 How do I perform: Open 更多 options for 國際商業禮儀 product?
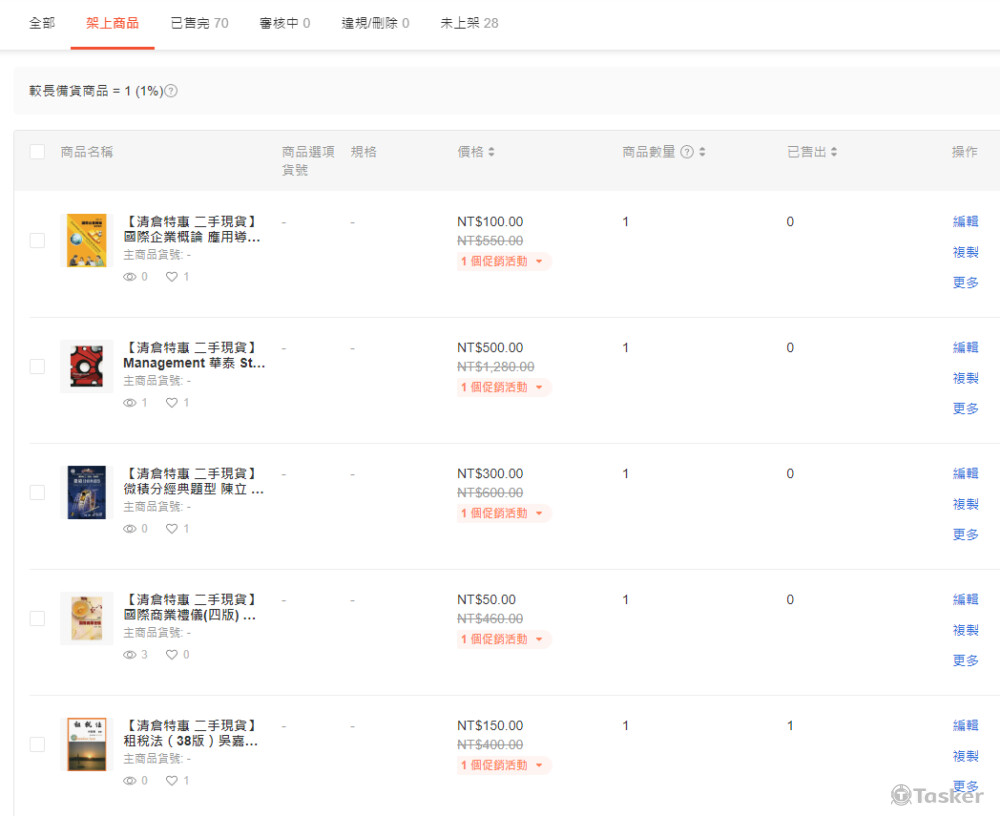tap(965, 661)
